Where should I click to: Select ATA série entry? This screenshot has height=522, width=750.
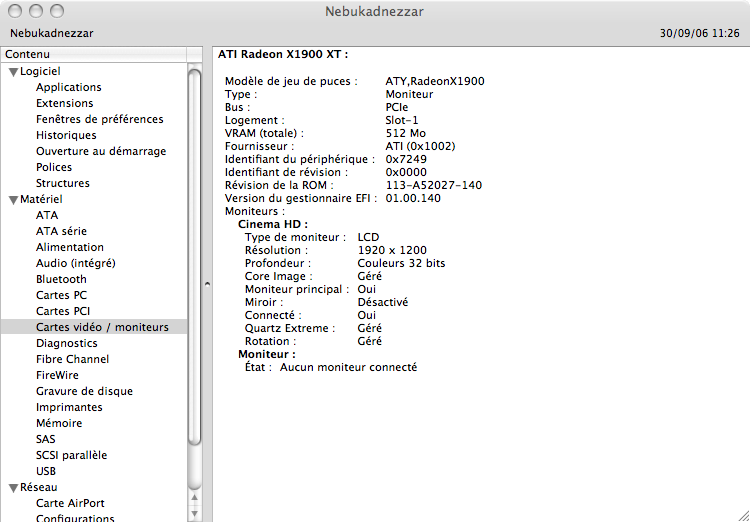[x=61, y=231]
